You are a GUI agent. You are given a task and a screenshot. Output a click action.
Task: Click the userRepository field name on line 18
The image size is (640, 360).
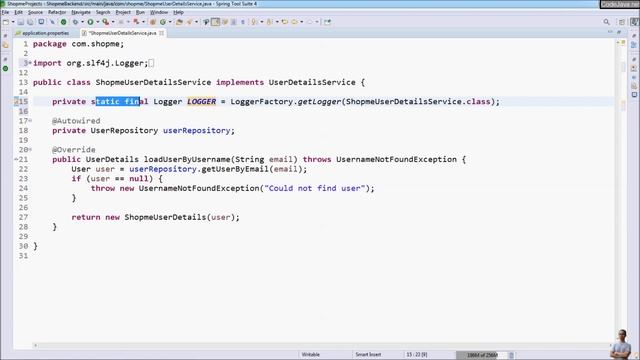tap(197, 130)
